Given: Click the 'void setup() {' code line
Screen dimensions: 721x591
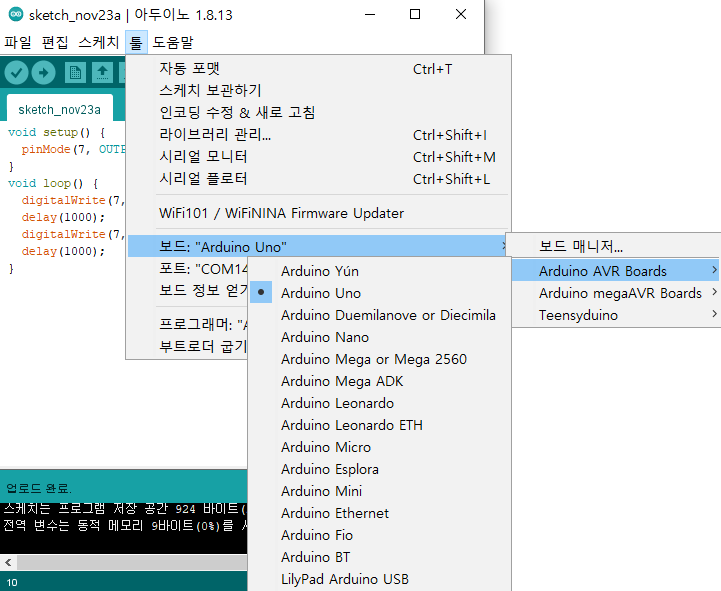Looking at the screenshot, I should tap(57, 132).
